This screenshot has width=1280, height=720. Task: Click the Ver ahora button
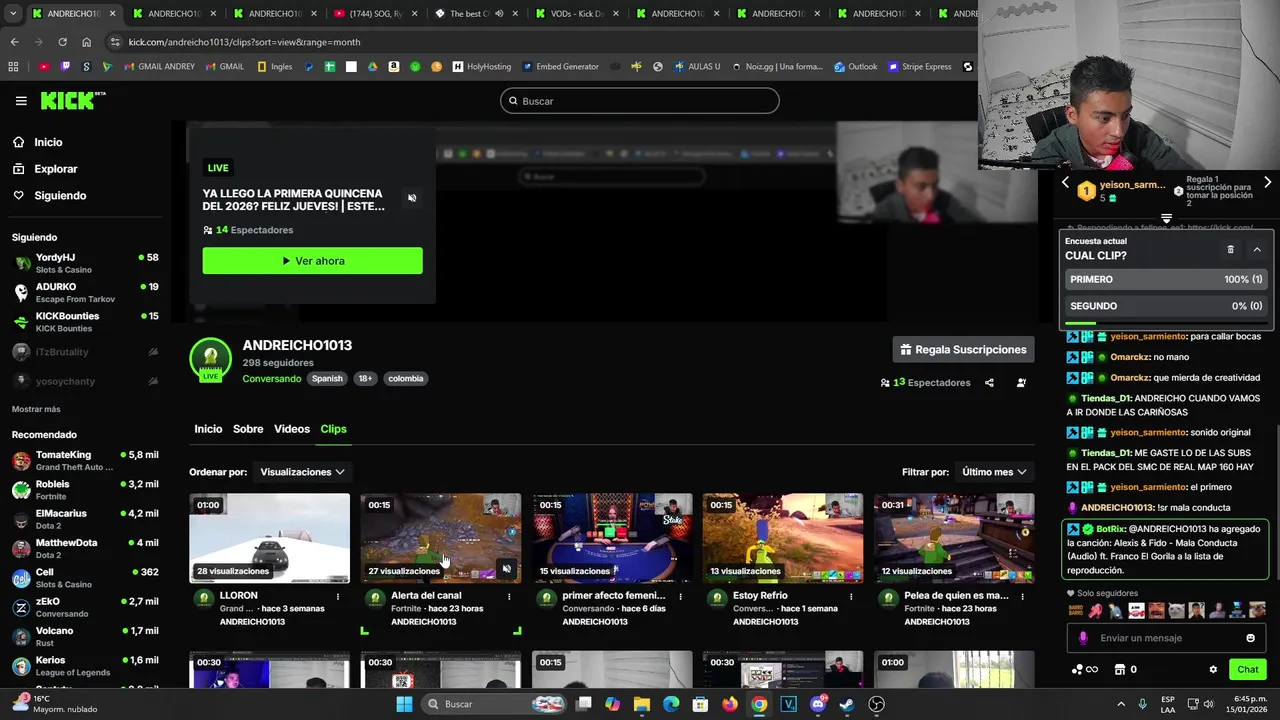(312, 261)
